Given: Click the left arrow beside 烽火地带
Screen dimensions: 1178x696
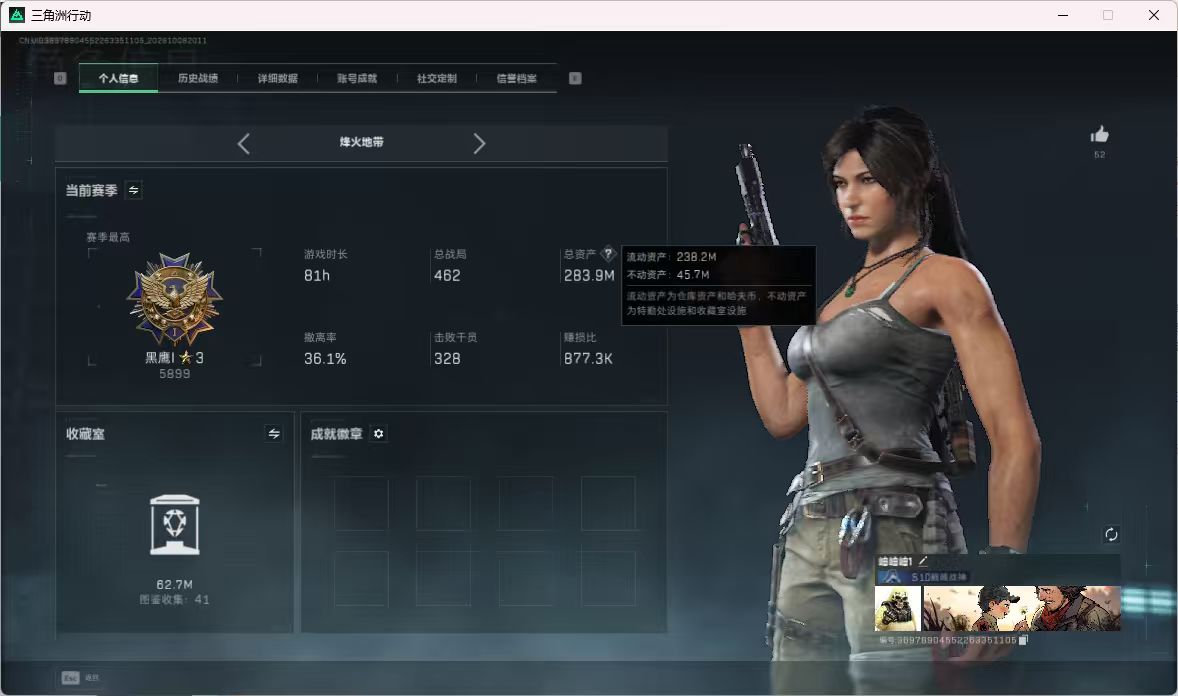Looking at the screenshot, I should click(243, 144).
